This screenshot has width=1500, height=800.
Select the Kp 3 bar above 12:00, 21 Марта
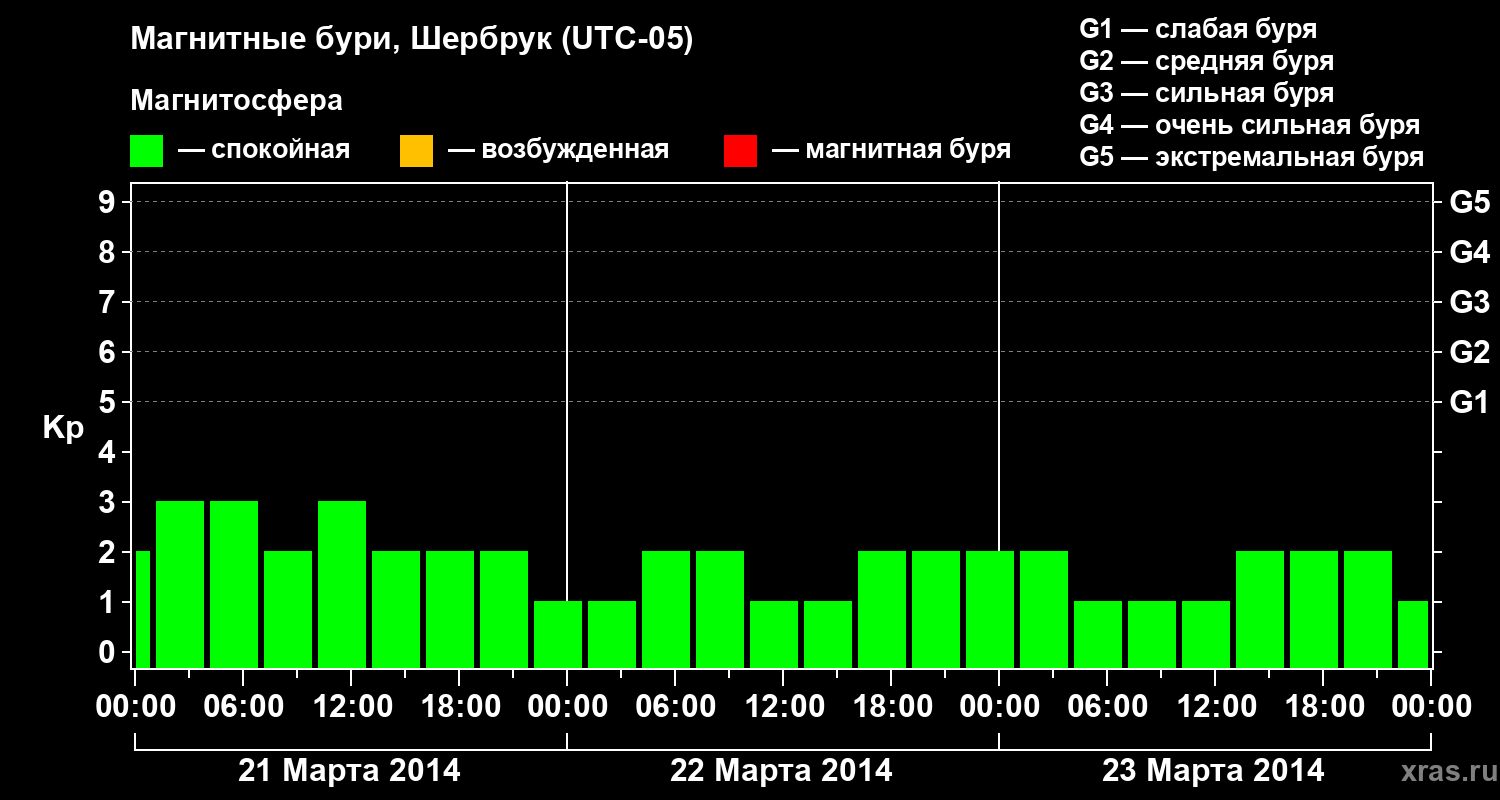click(342, 584)
